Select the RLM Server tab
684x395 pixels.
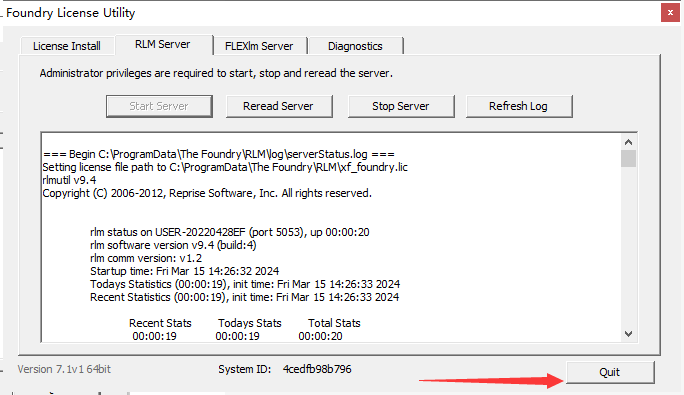(x=163, y=45)
